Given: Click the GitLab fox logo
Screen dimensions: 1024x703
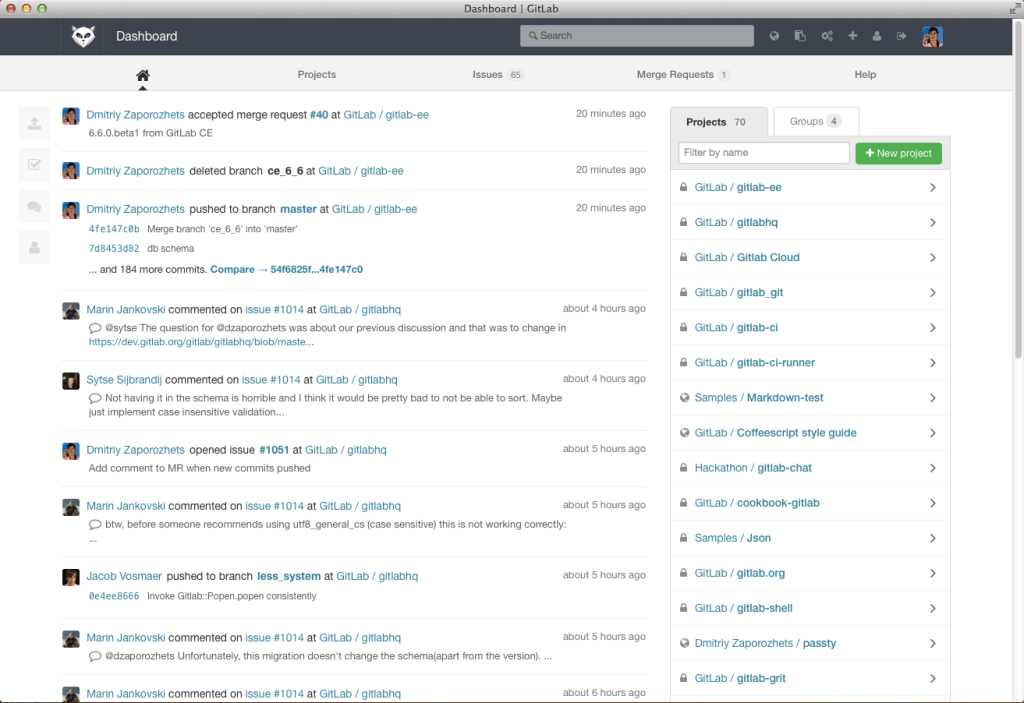Looking at the screenshot, I should (83, 36).
